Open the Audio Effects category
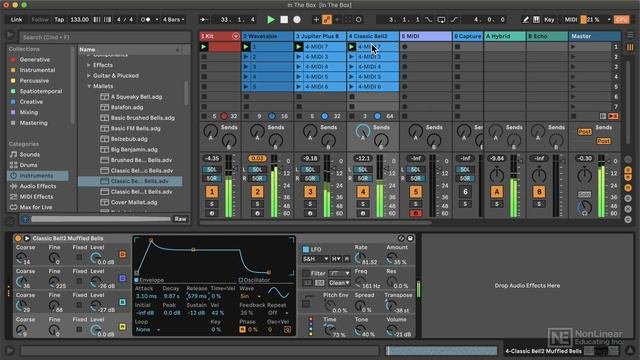The width and height of the screenshot is (640, 360). (38, 186)
